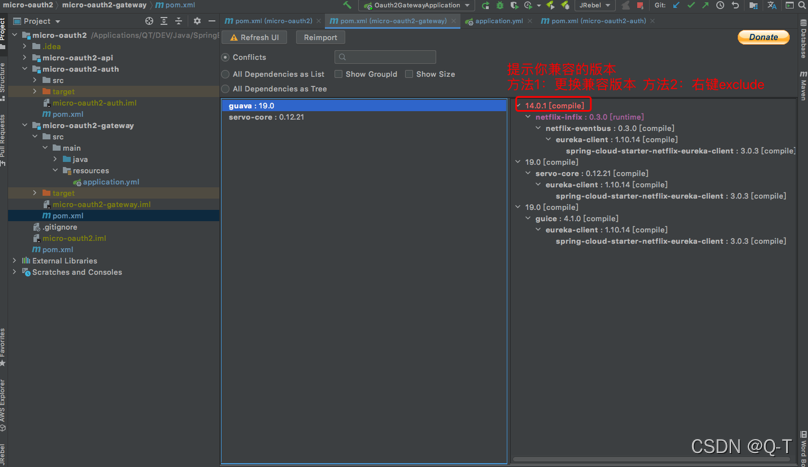Click Select Opened File target icon
This screenshot has height=467, width=808.
point(149,21)
